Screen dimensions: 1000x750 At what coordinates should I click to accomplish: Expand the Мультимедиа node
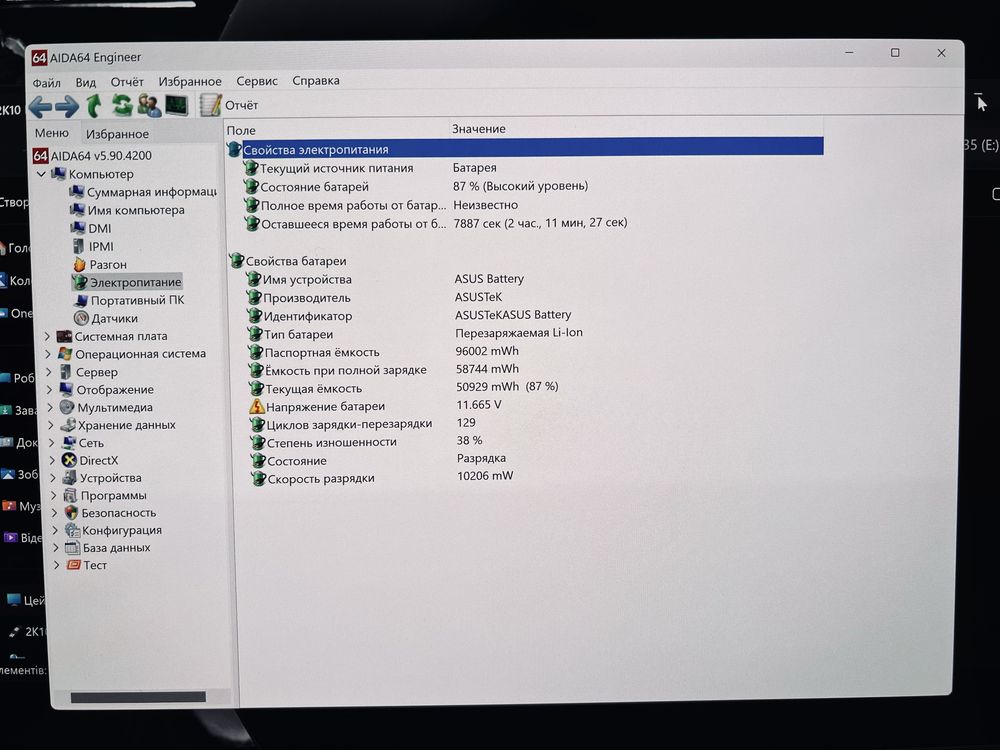(x=50, y=407)
